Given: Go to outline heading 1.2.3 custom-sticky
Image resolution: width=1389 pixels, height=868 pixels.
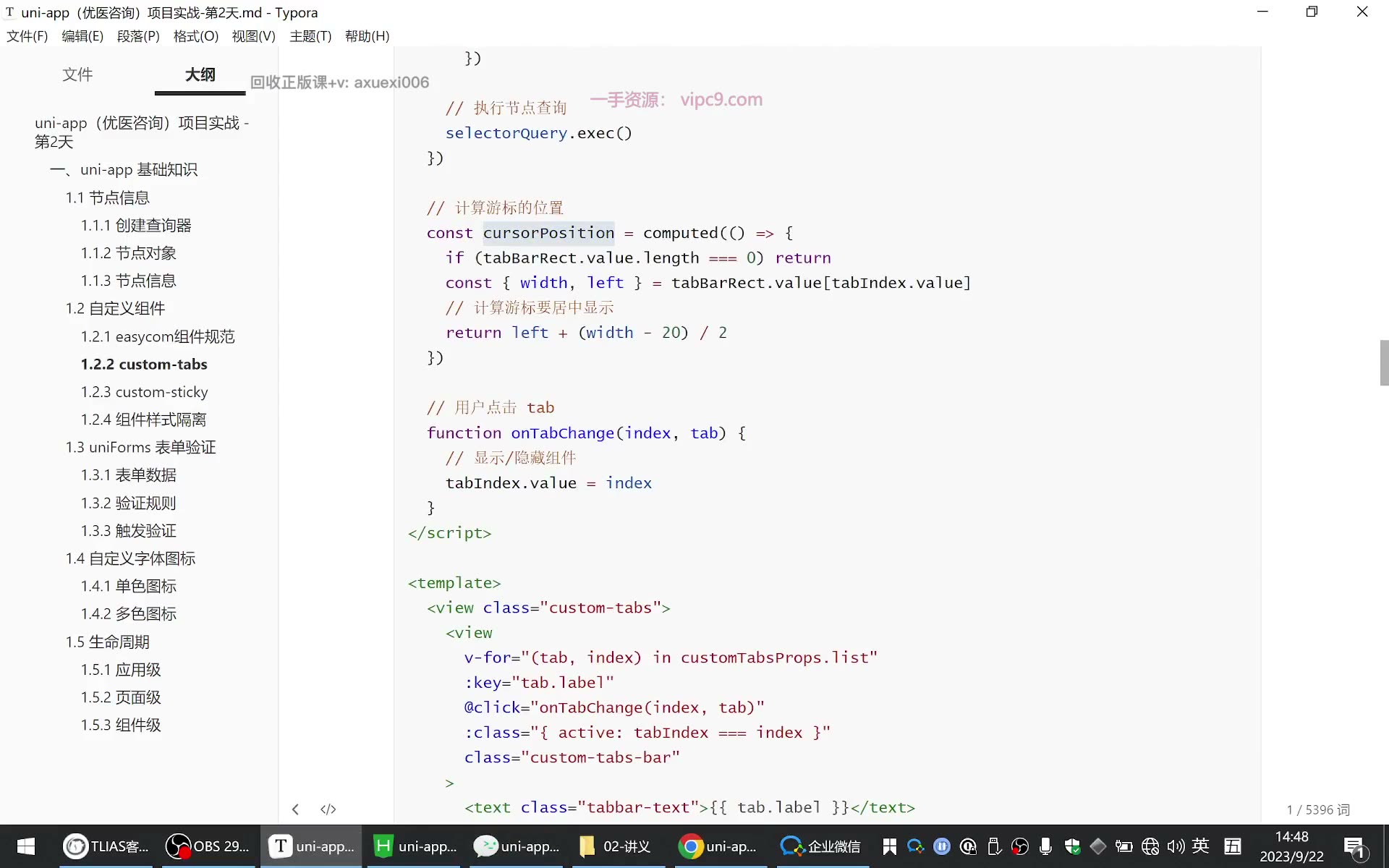Looking at the screenshot, I should pyautogui.click(x=145, y=392).
